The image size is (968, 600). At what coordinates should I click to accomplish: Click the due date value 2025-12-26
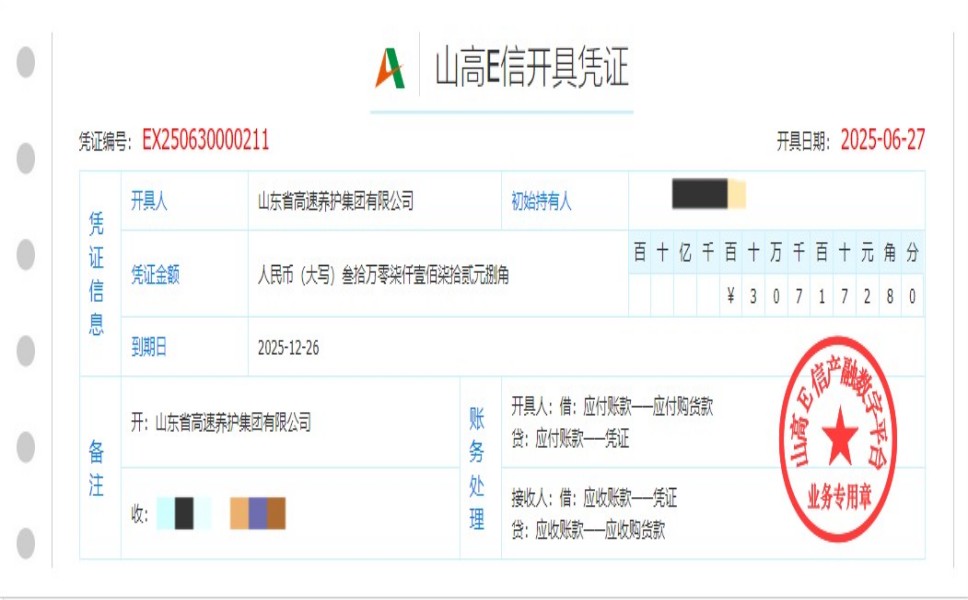[x=288, y=348]
